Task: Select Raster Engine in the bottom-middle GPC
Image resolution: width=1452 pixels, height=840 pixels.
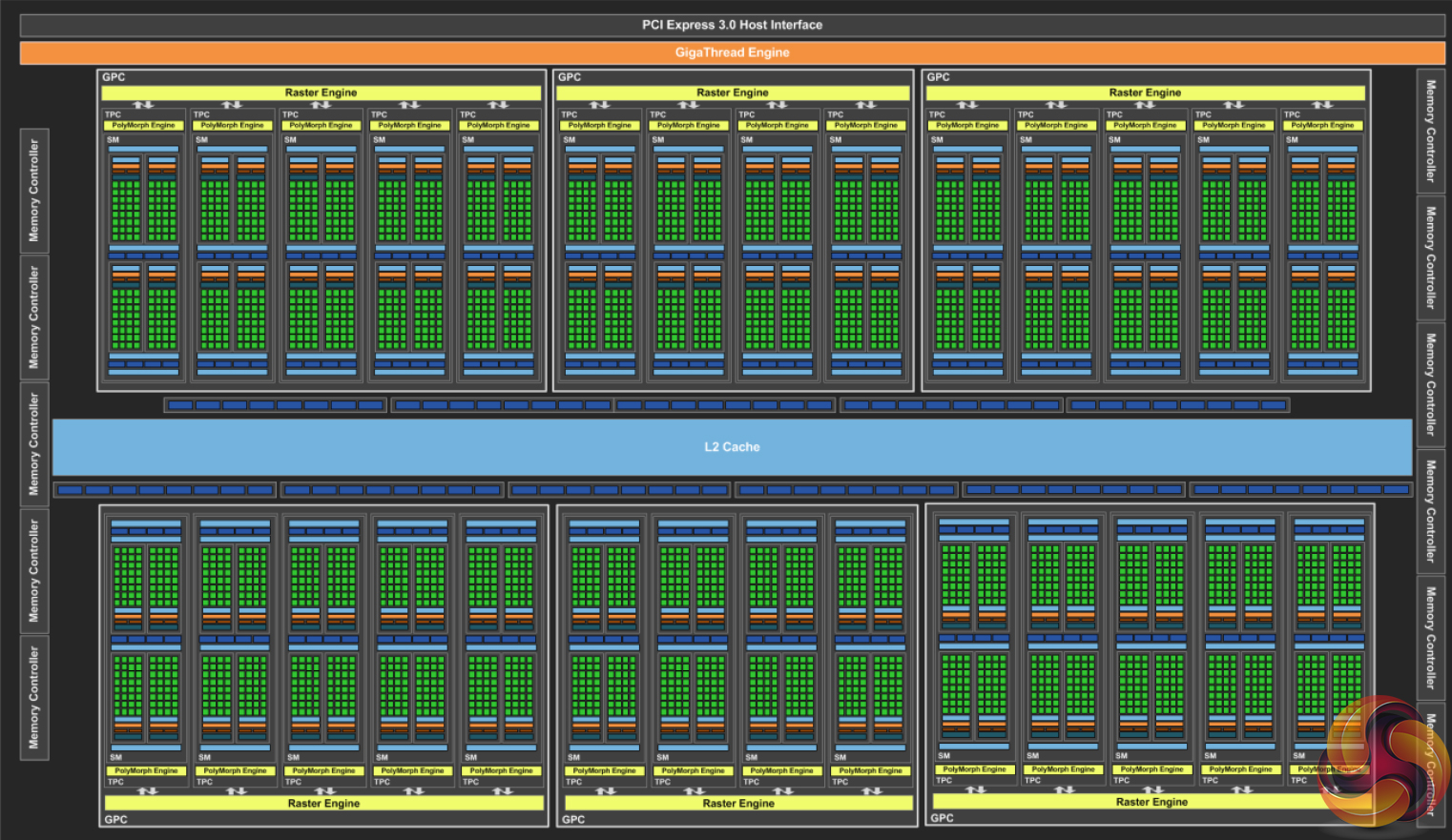Action: 737,803
